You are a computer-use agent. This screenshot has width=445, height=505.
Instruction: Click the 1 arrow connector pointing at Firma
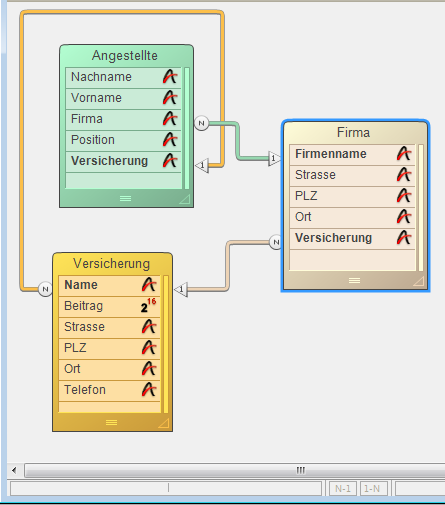point(274,158)
